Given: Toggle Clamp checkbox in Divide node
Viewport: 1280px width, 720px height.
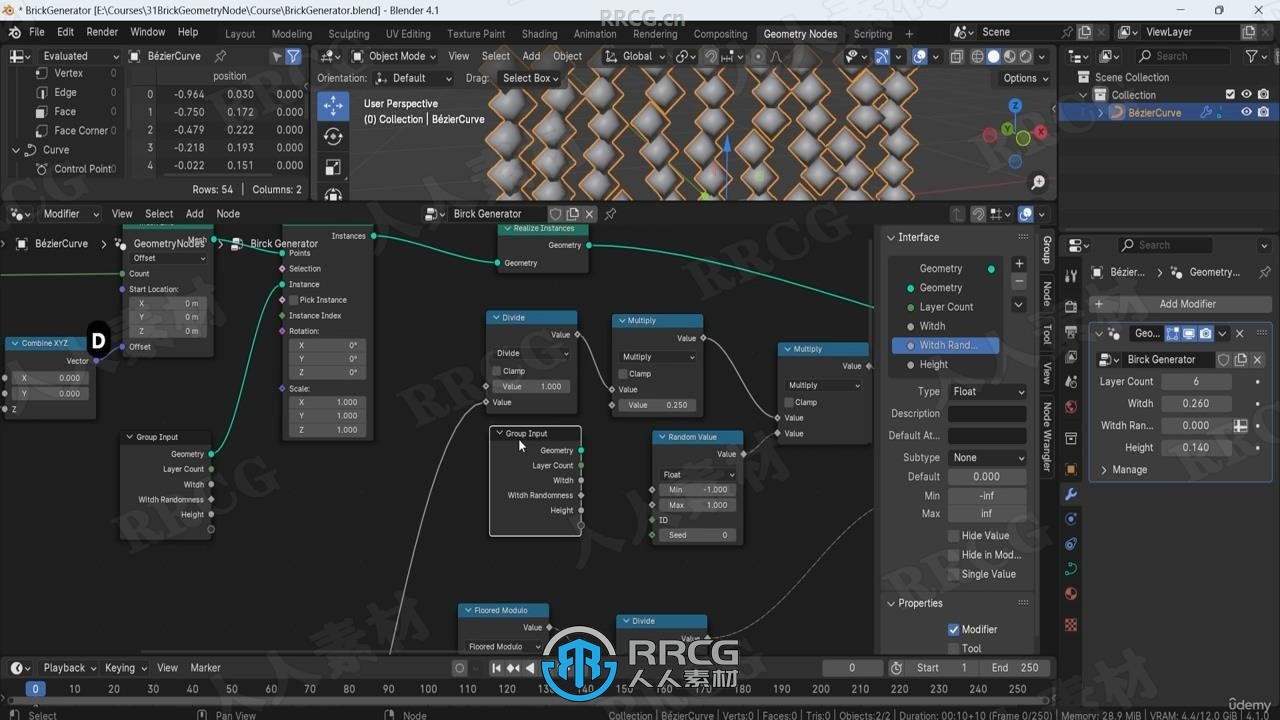Looking at the screenshot, I should [495, 371].
